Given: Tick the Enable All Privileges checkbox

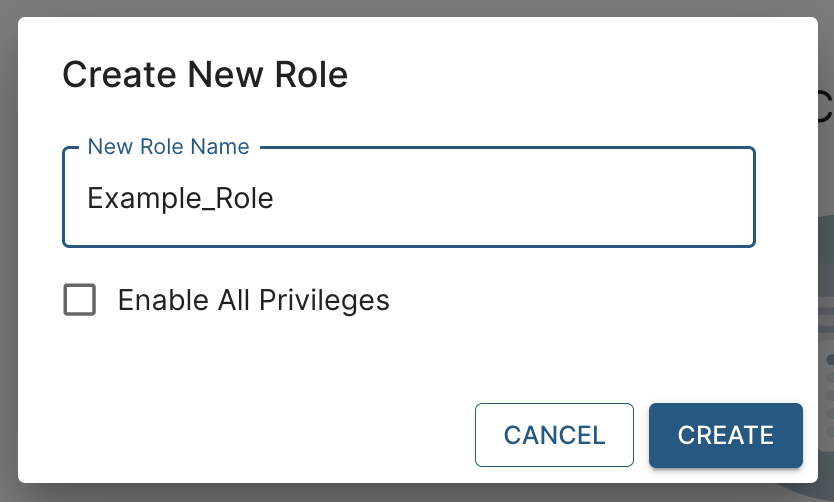Looking at the screenshot, I should (80, 300).
